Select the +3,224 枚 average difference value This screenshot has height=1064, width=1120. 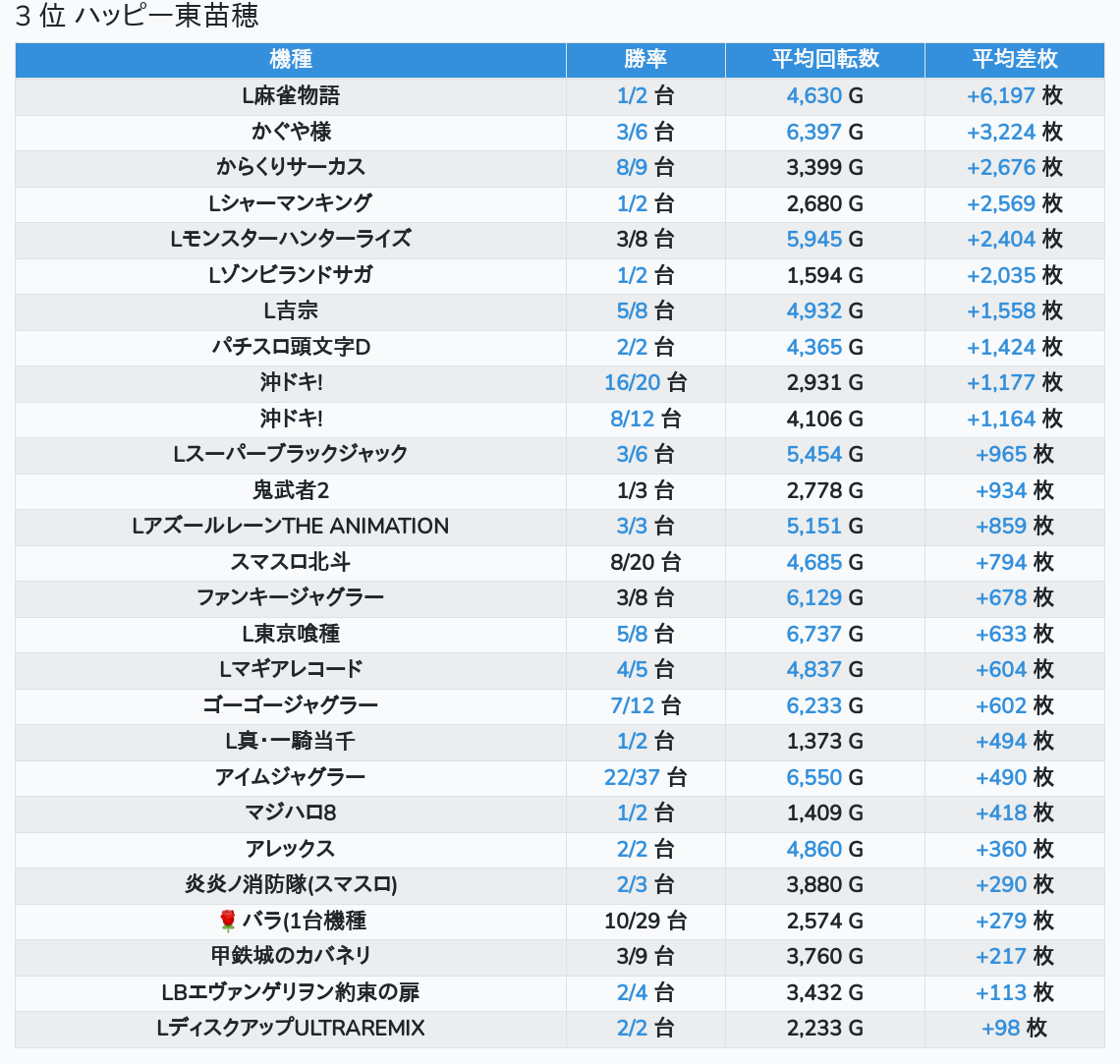(1014, 132)
